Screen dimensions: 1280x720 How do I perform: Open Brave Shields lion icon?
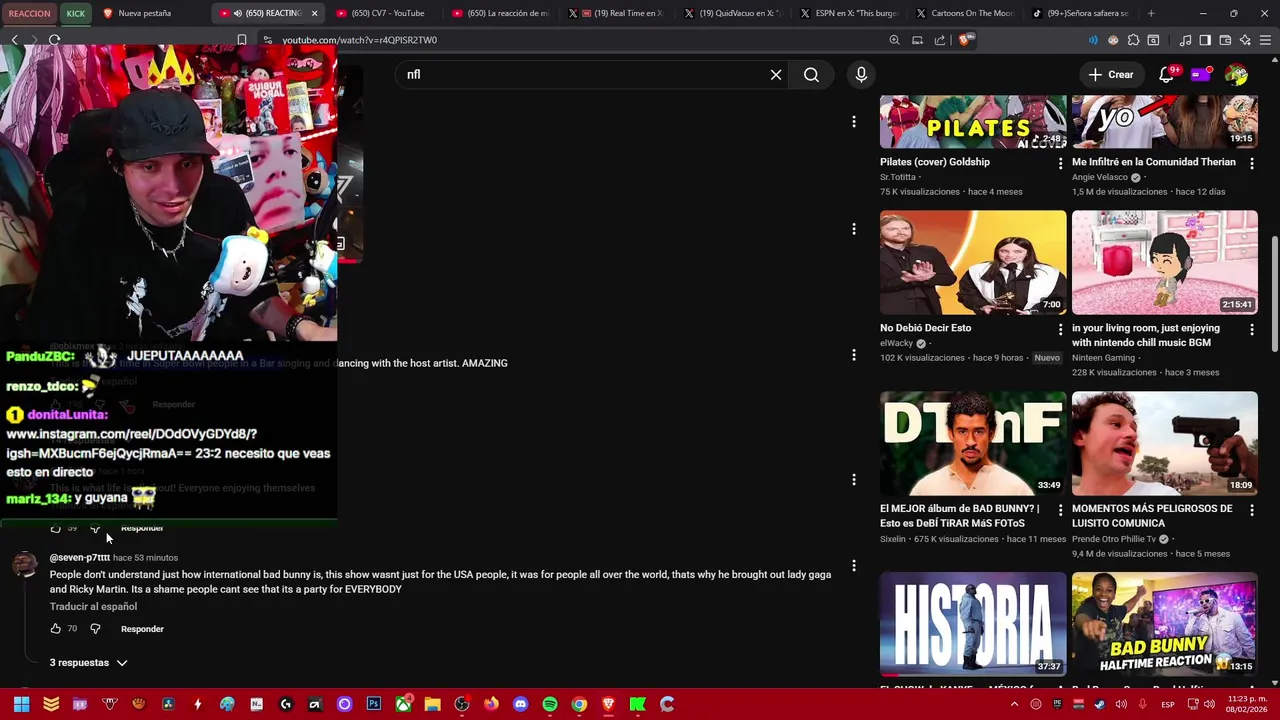click(965, 40)
